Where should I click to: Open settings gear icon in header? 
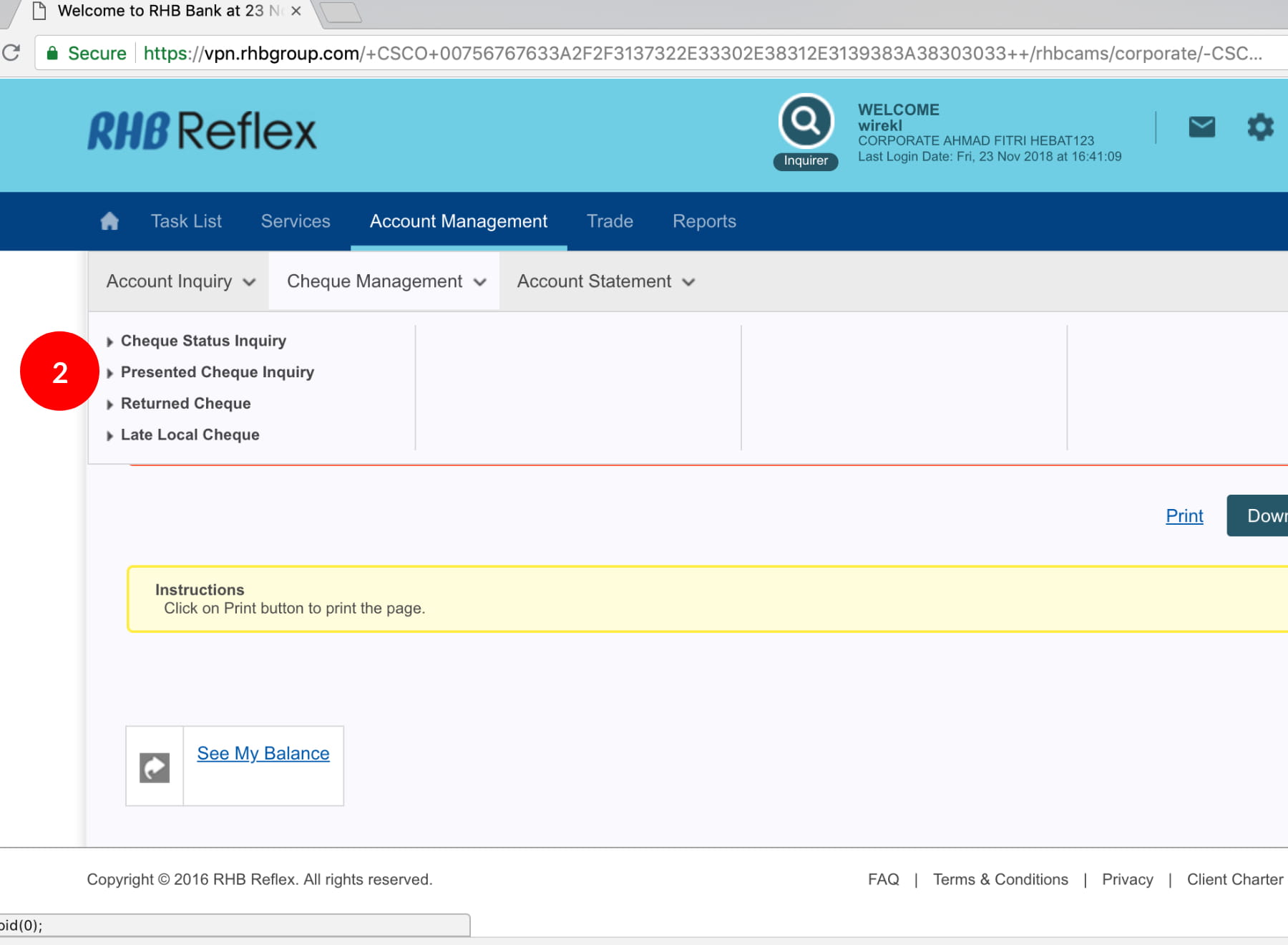coord(1260,127)
